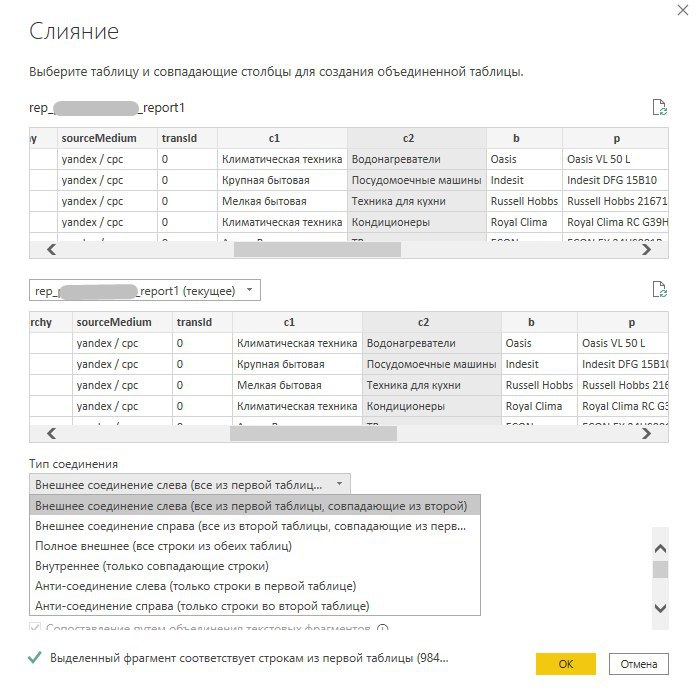The image size is (697, 696).
Task: Click Royal Clima cell in first table
Action: 525,222
